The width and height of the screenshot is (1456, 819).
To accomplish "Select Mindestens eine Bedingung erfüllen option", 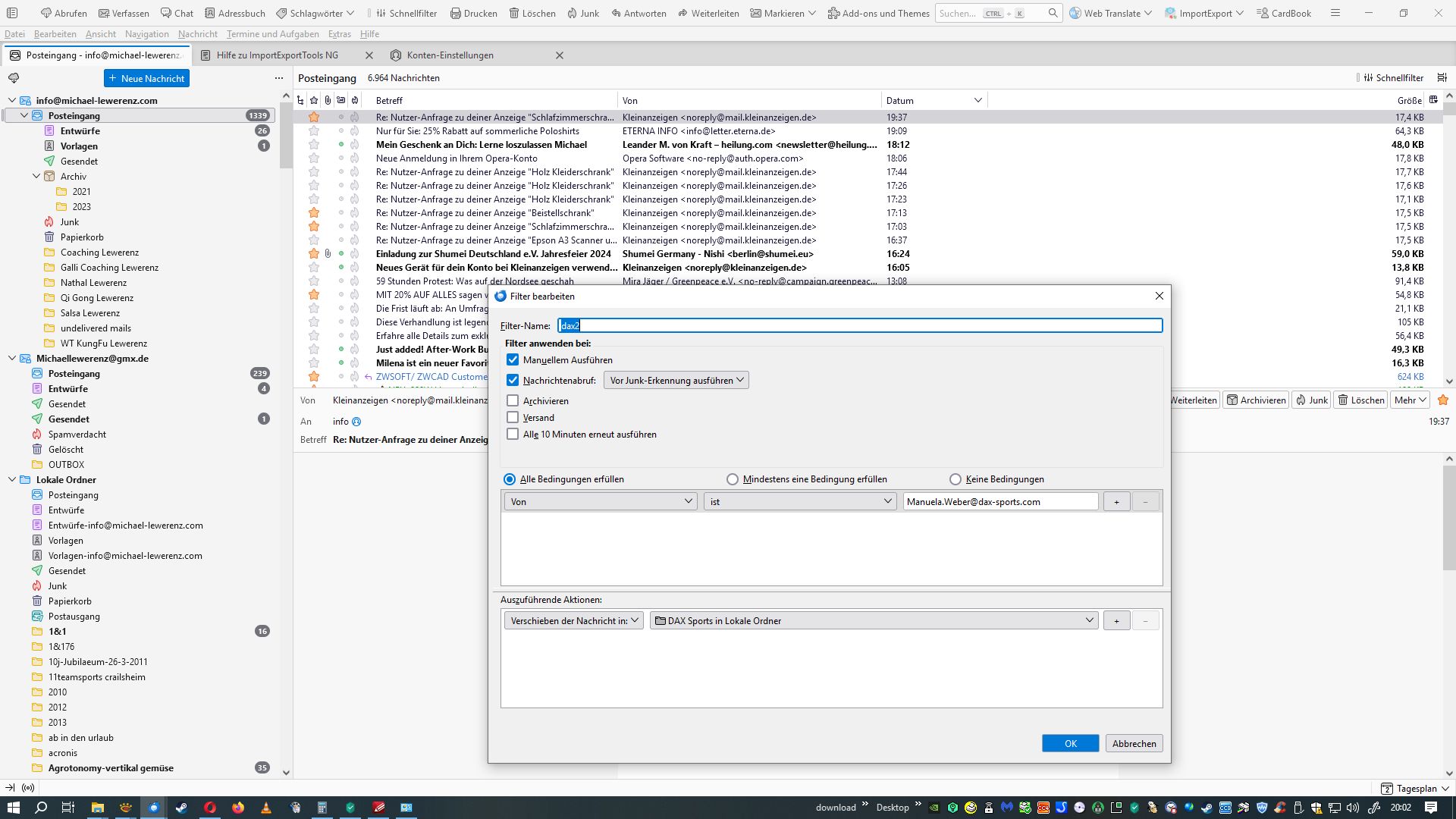I will [732, 479].
